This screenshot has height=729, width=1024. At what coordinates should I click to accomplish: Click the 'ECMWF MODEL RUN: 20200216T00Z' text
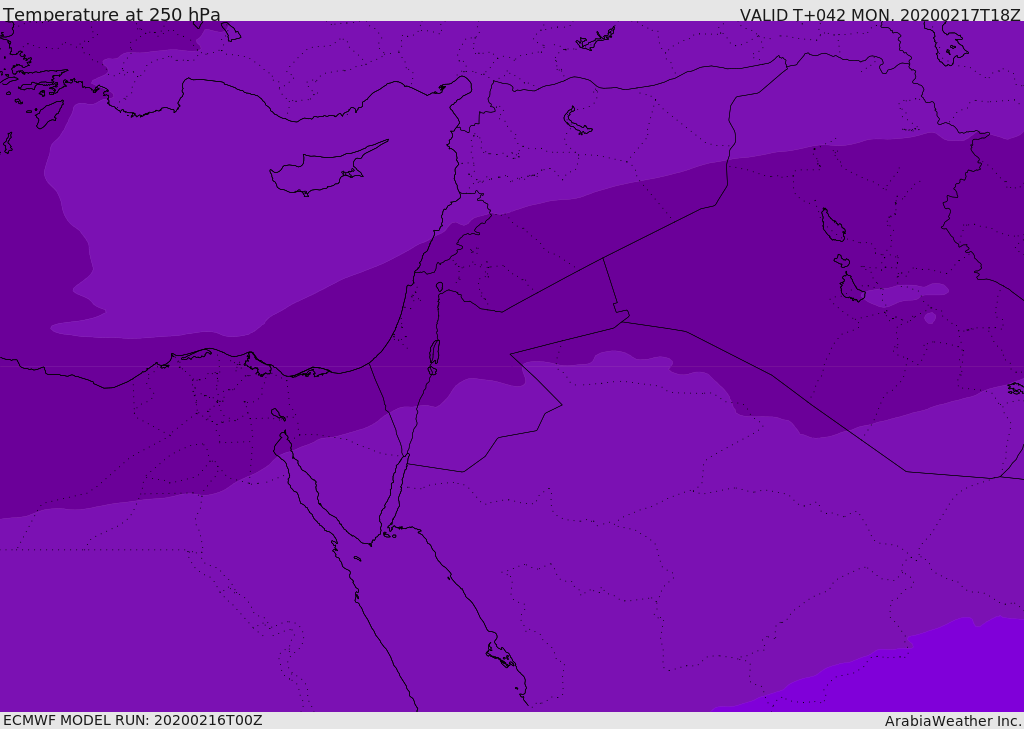(133, 720)
